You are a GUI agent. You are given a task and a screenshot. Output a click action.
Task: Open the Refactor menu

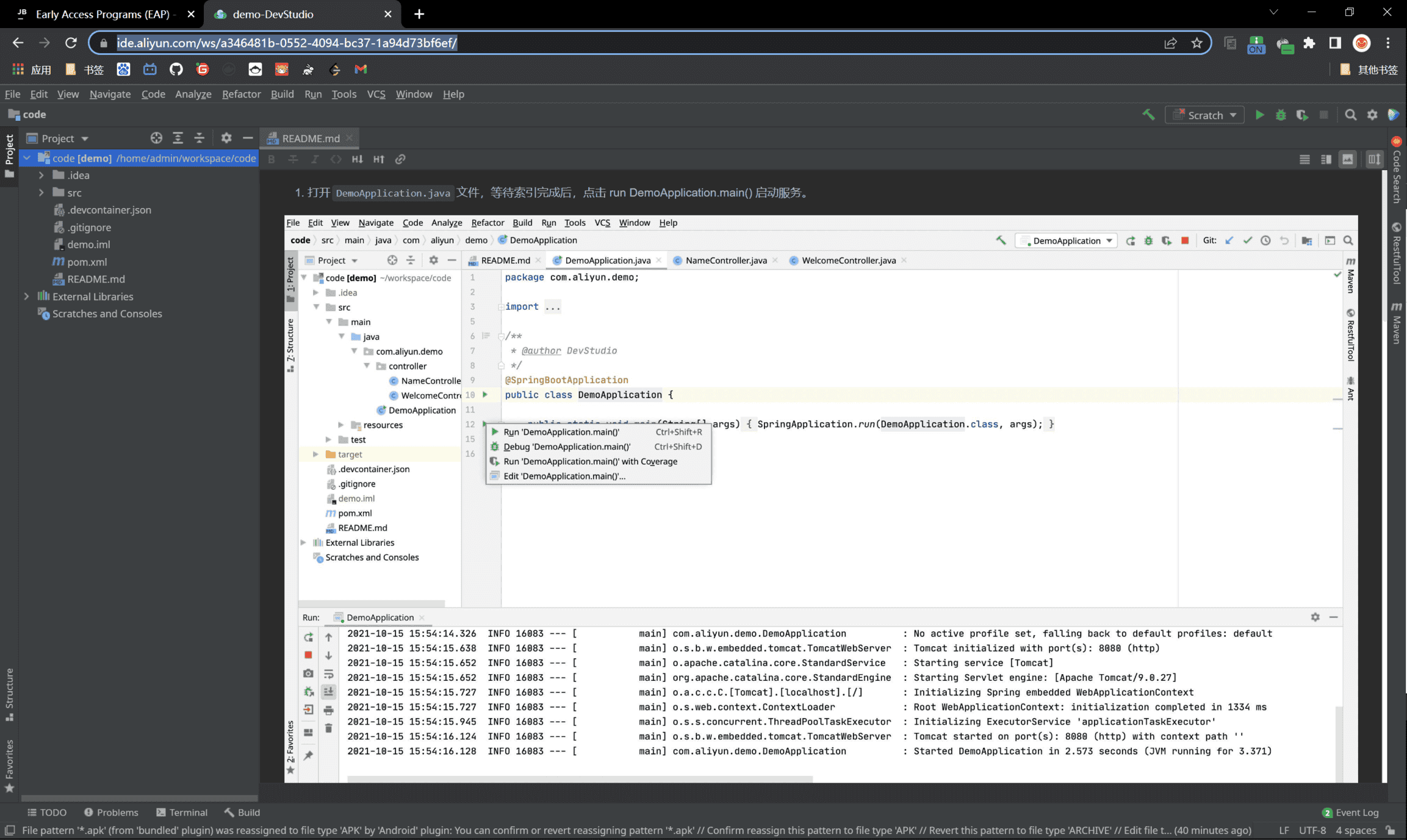coord(241,94)
